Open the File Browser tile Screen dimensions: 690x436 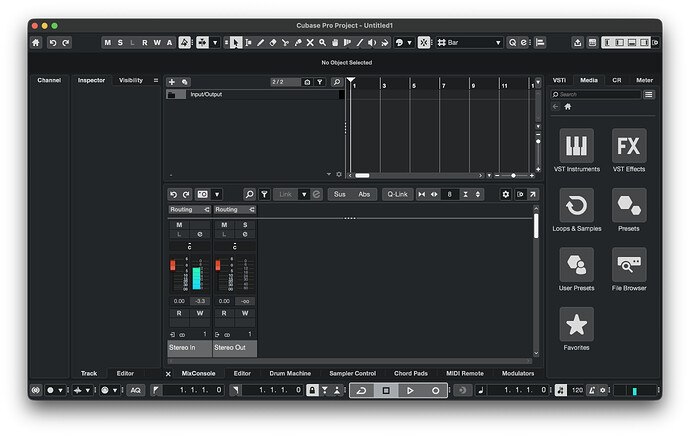tap(629, 264)
